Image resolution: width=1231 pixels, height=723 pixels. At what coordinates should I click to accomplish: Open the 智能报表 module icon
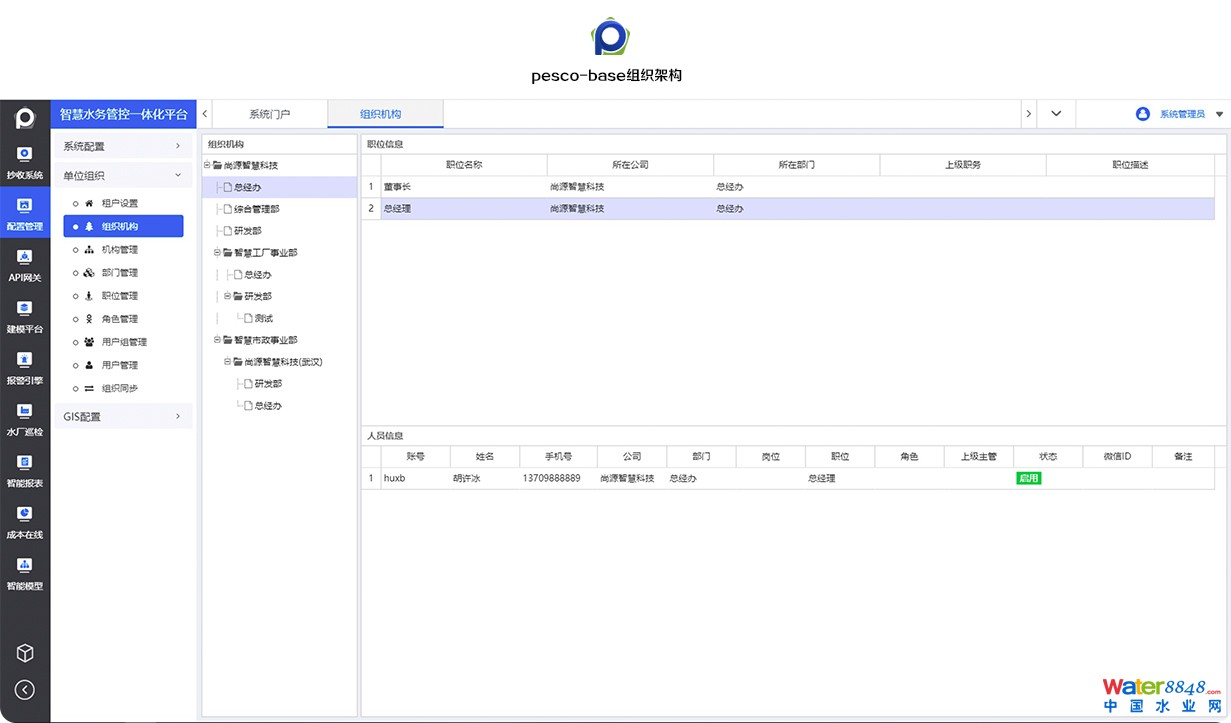click(x=25, y=463)
